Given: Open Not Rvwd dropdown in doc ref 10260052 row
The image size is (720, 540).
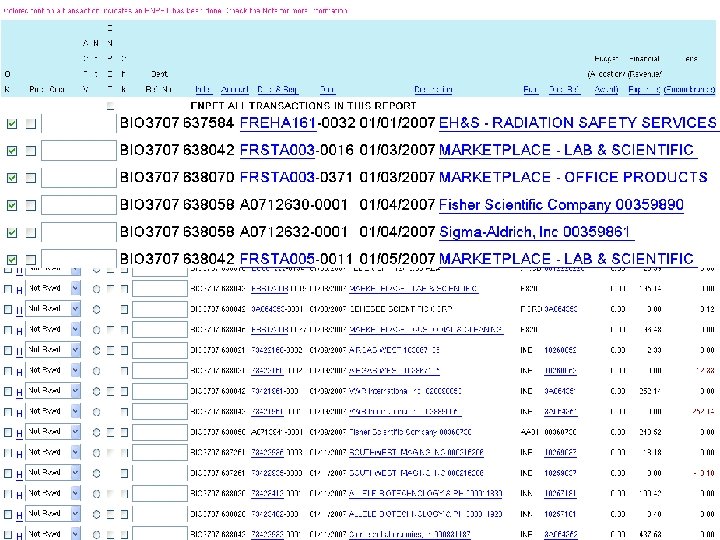Looking at the screenshot, I should 53,350.
